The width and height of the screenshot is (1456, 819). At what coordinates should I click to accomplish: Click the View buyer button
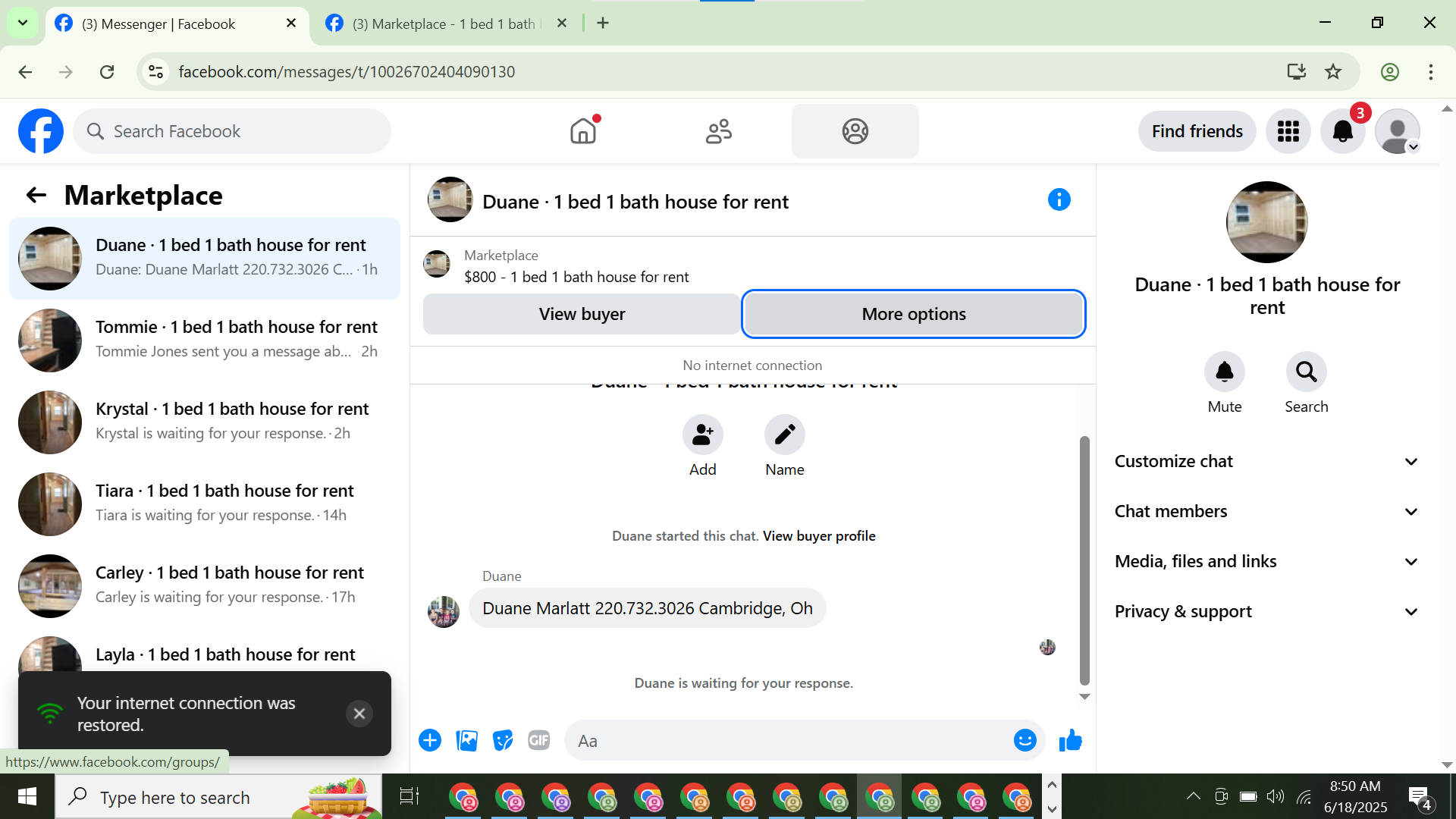582,314
